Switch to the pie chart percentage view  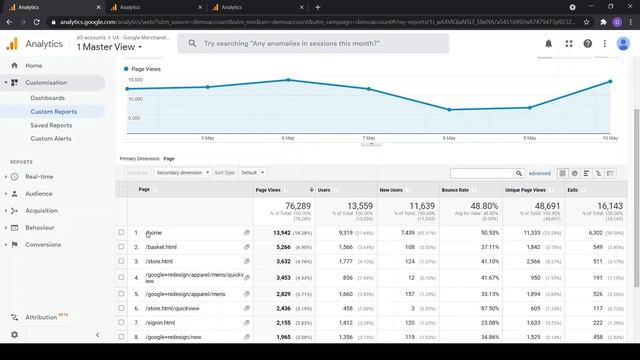[x=574, y=173]
